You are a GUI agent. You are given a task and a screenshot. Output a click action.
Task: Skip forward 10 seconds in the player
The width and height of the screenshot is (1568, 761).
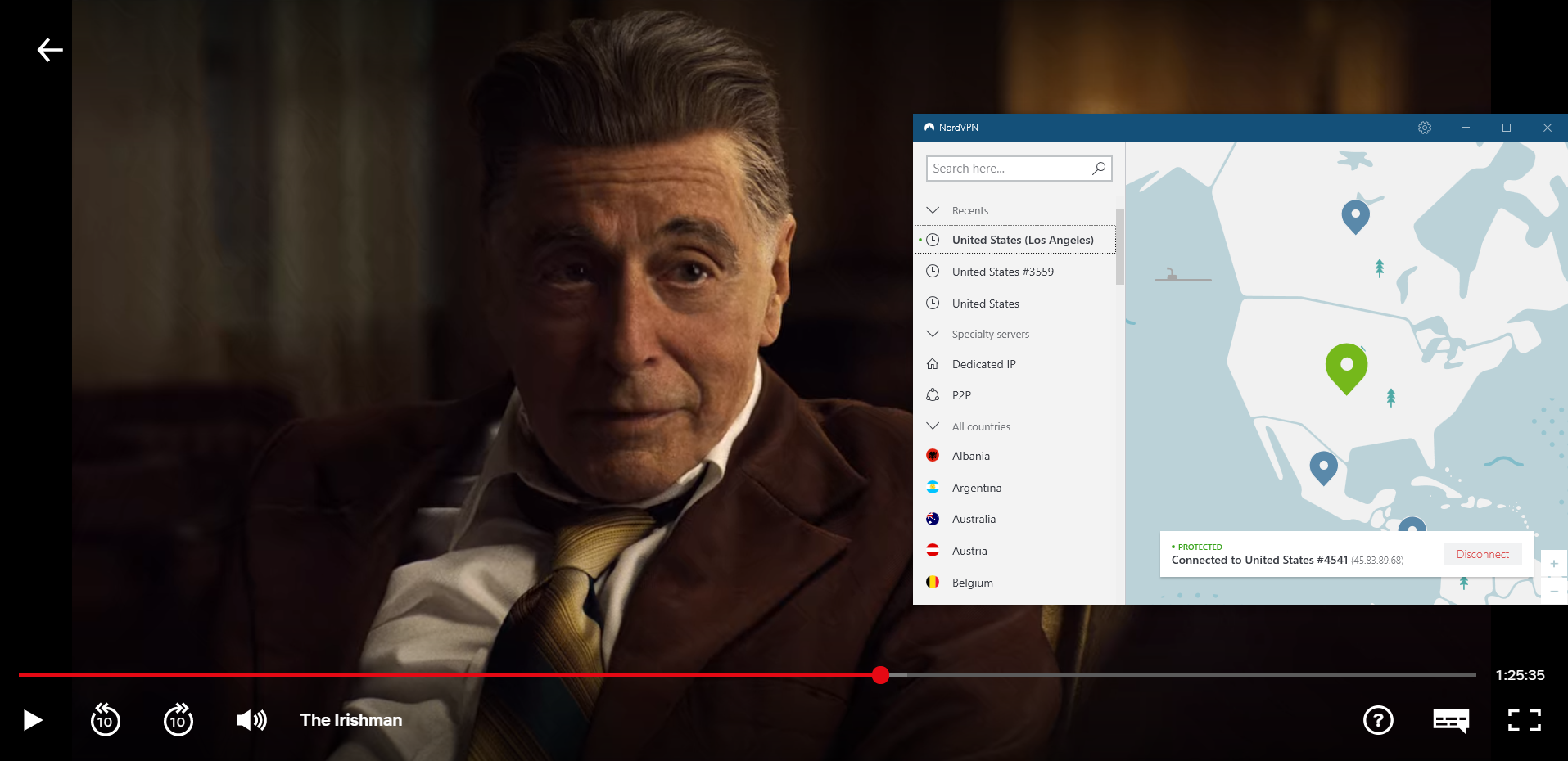pyautogui.click(x=178, y=720)
